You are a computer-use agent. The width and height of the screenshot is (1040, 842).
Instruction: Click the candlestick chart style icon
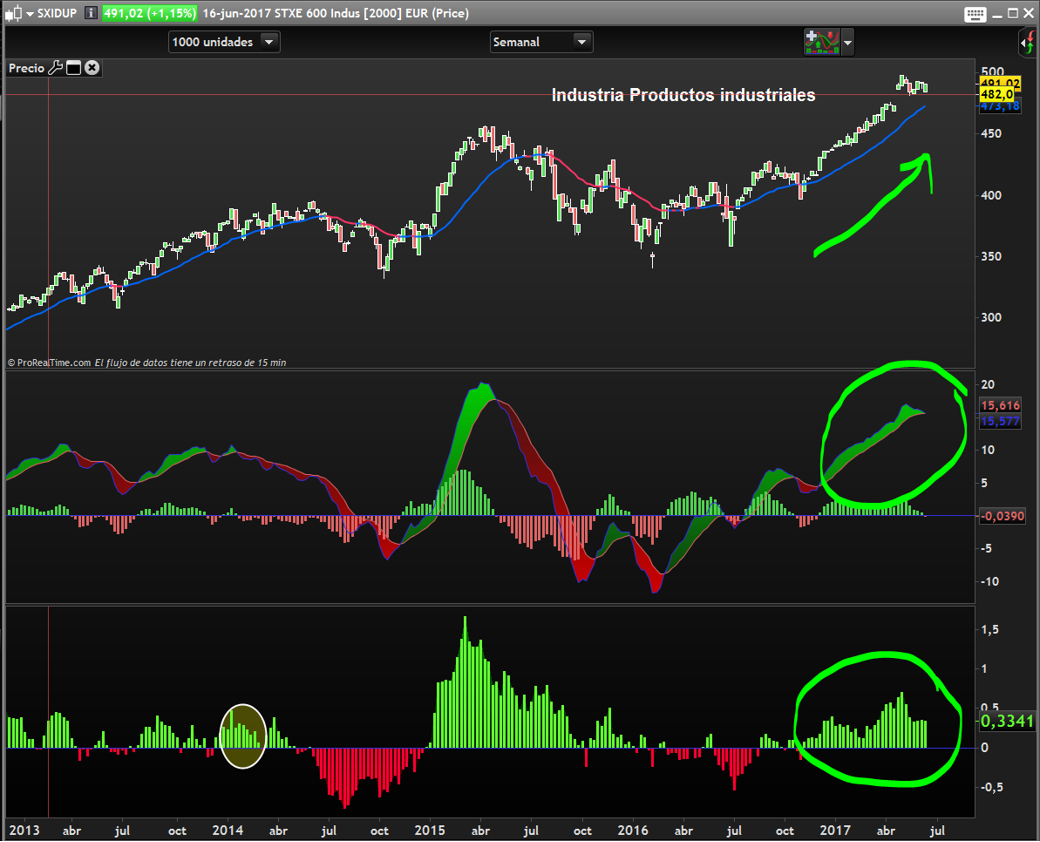(13, 13)
